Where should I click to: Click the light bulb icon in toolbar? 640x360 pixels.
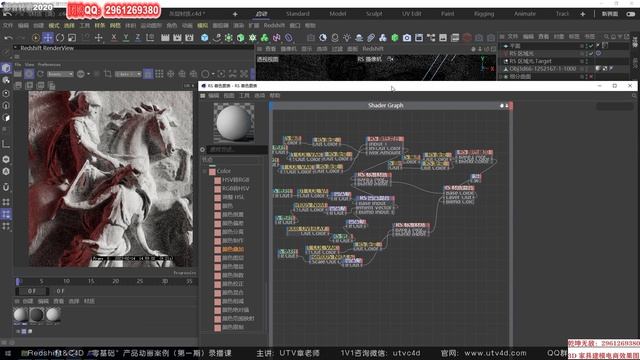click(347, 38)
